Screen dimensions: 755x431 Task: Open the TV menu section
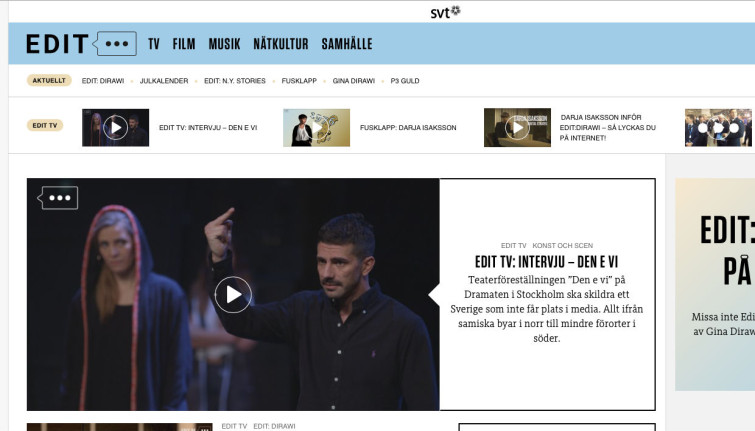[x=154, y=44]
